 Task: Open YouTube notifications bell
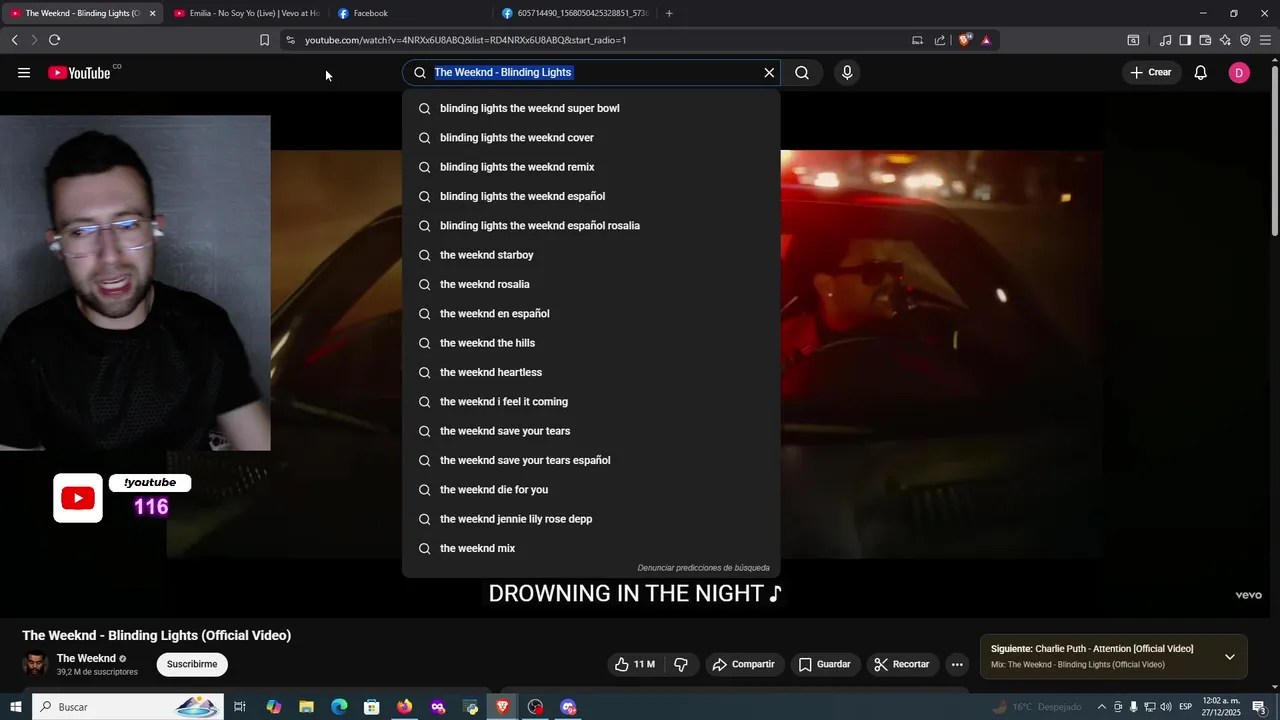[1201, 72]
